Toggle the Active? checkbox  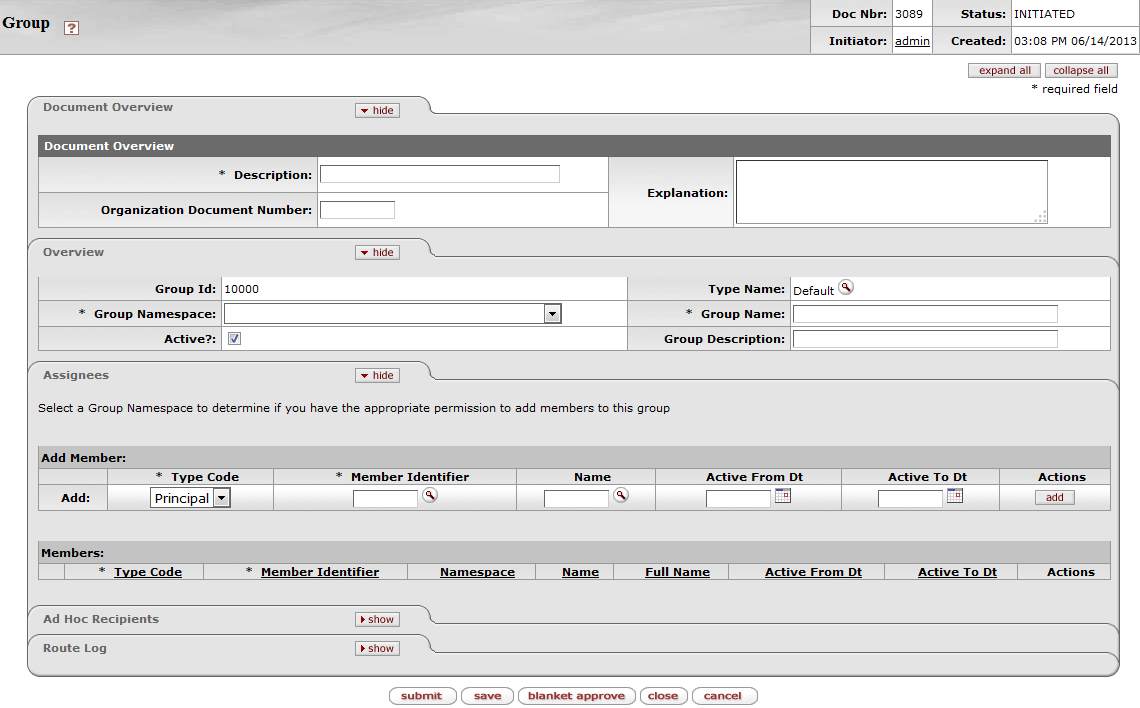pos(234,339)
